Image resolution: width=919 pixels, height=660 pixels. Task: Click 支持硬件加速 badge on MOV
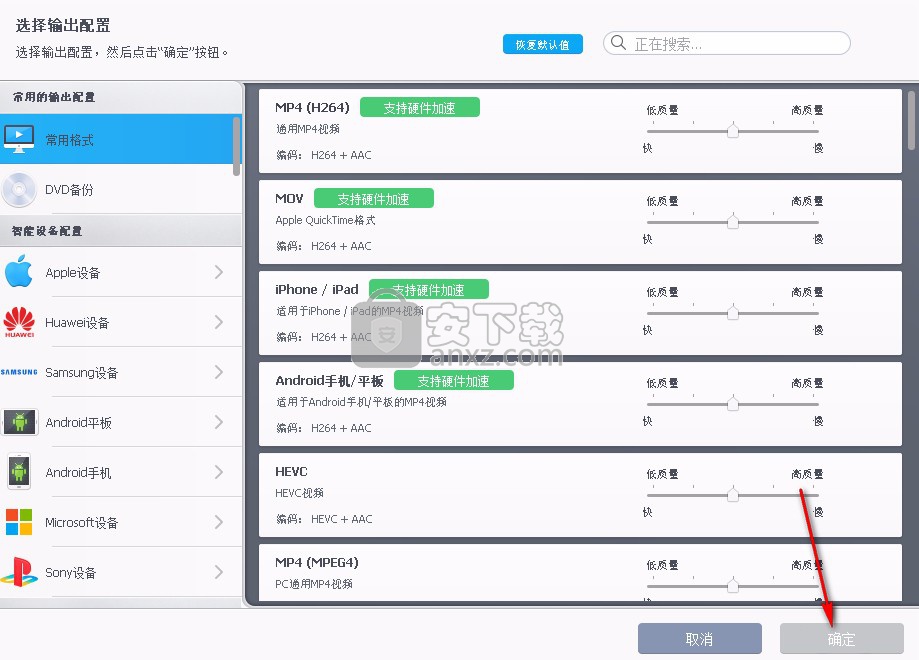[374, 198]
